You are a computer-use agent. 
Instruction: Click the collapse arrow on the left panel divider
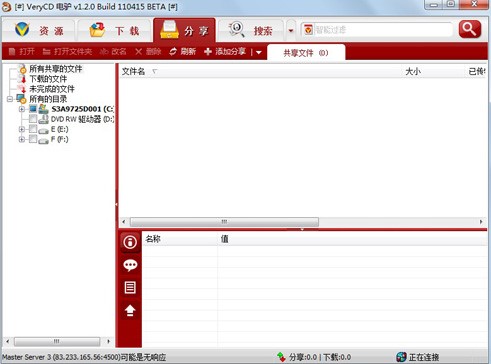[x=116, y=204]
